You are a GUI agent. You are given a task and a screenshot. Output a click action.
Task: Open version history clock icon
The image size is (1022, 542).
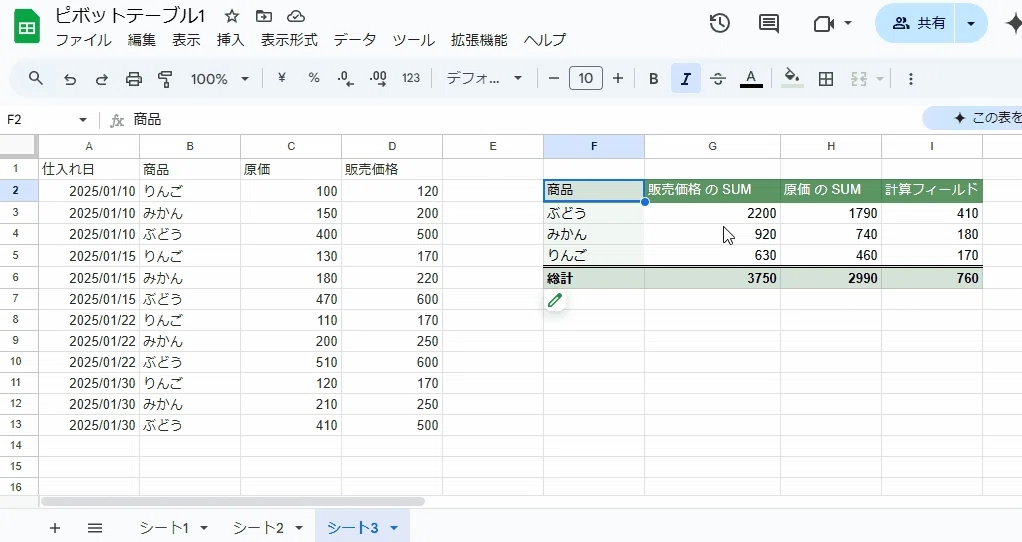click(720, 24)
